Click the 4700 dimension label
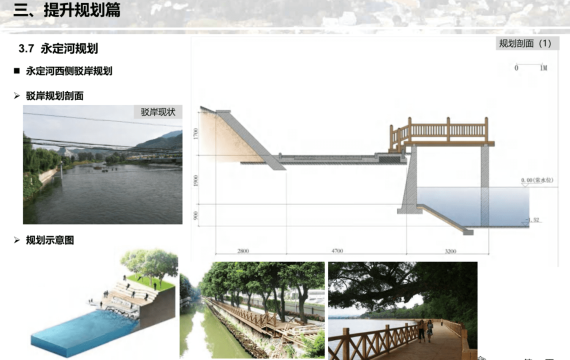570x360 pixels. (x=337, y=251)
